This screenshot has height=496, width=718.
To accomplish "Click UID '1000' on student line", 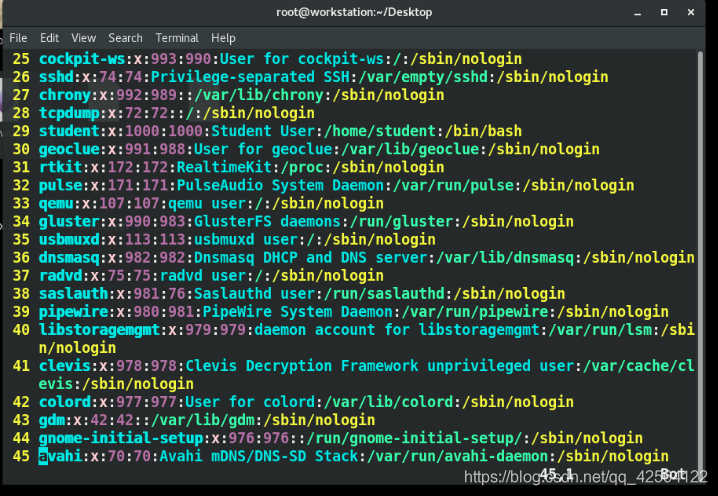I will point(142,131).
